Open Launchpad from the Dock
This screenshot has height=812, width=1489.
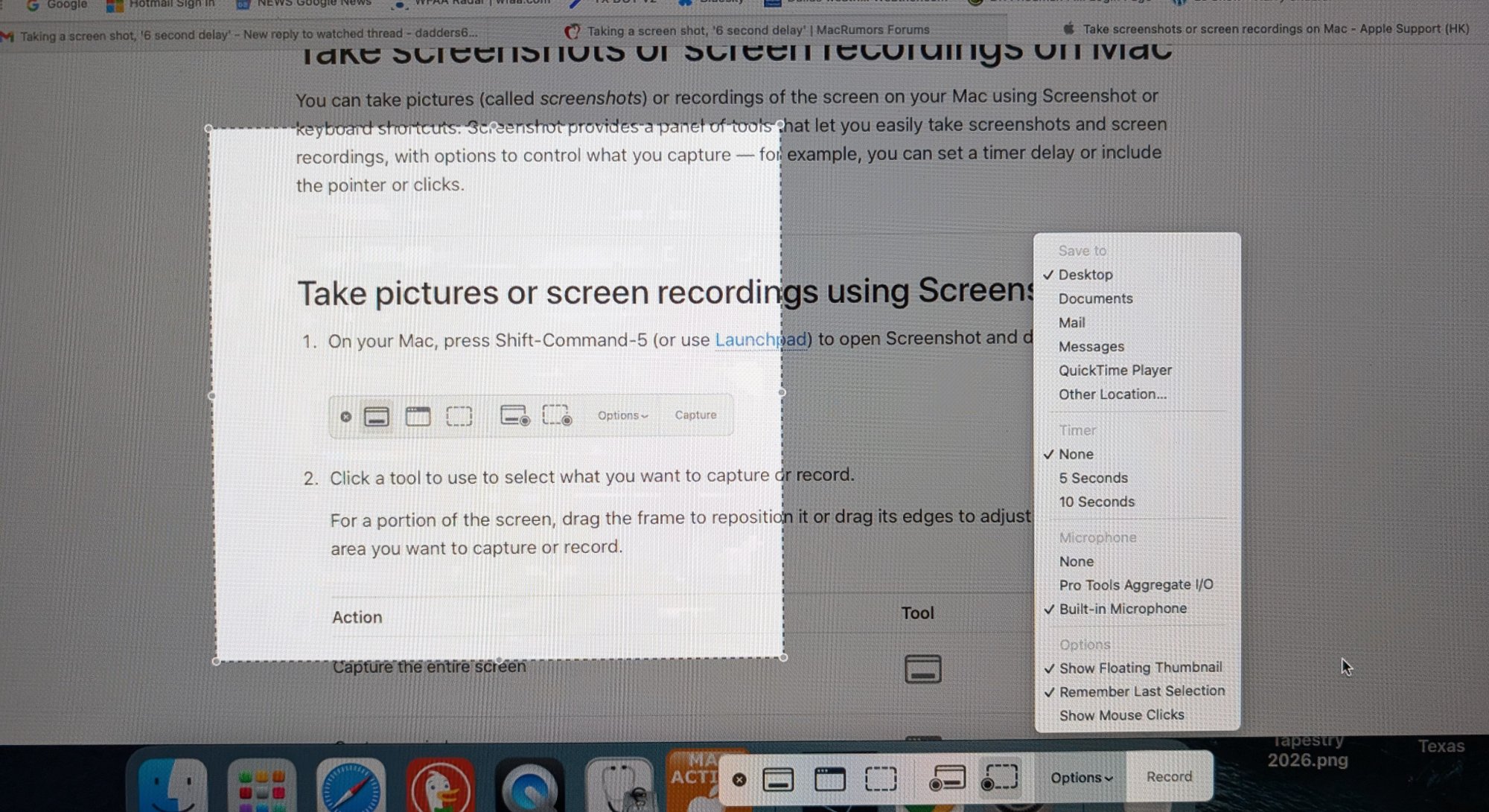pyautogui.click(x=262, y=786)
